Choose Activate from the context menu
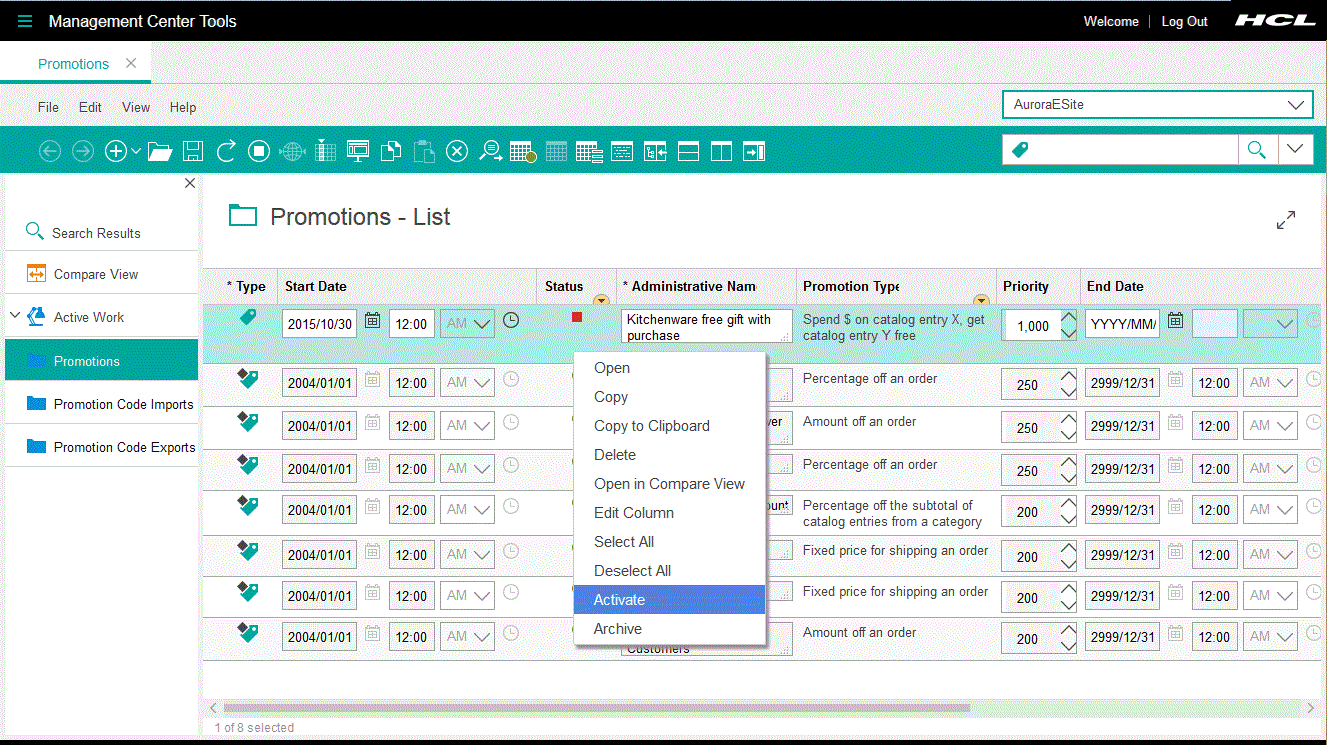Viewport: 1327px width, 745px height. [619, 600]
